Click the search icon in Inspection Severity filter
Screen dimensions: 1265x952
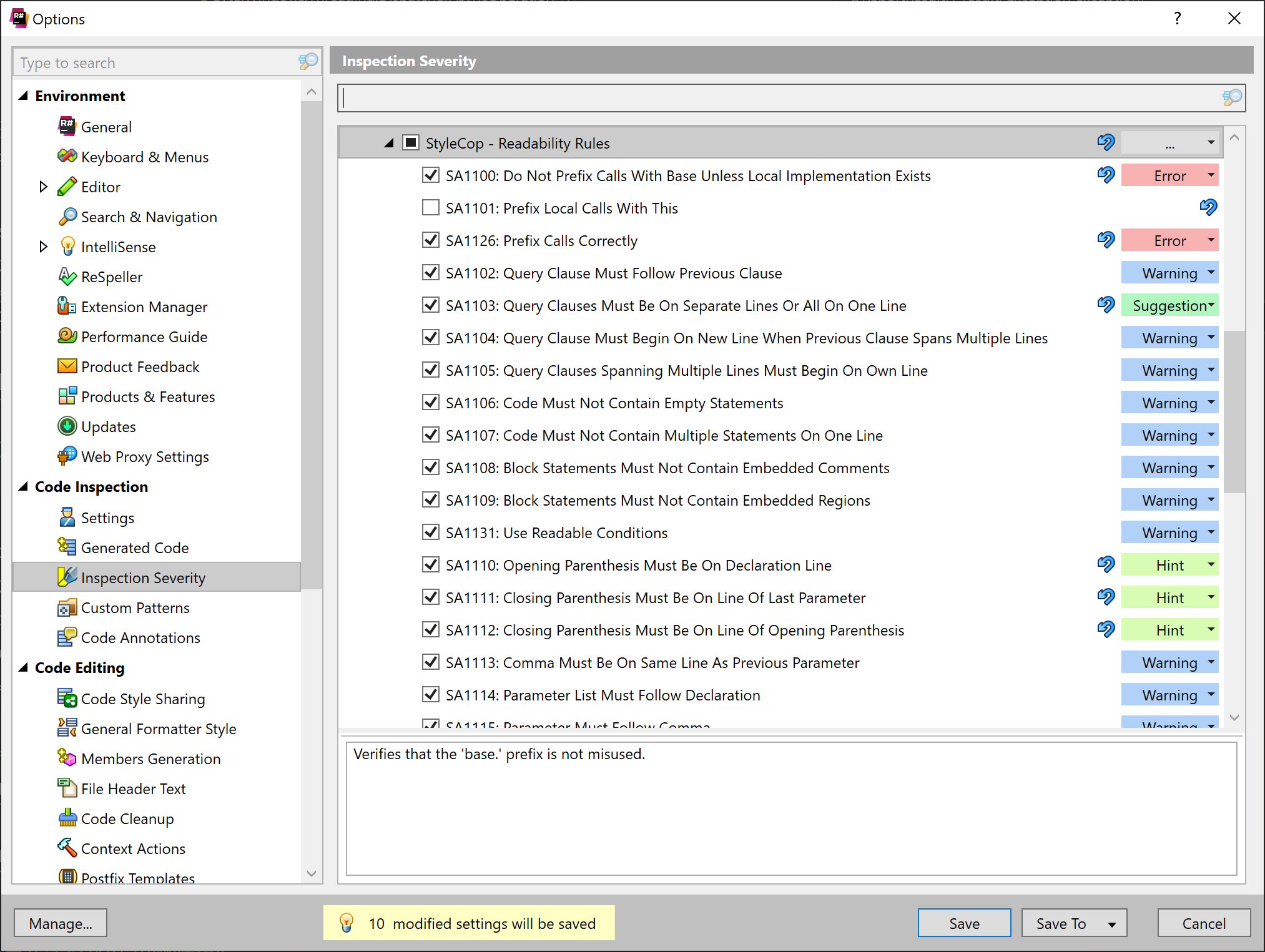click(1233, 97)
